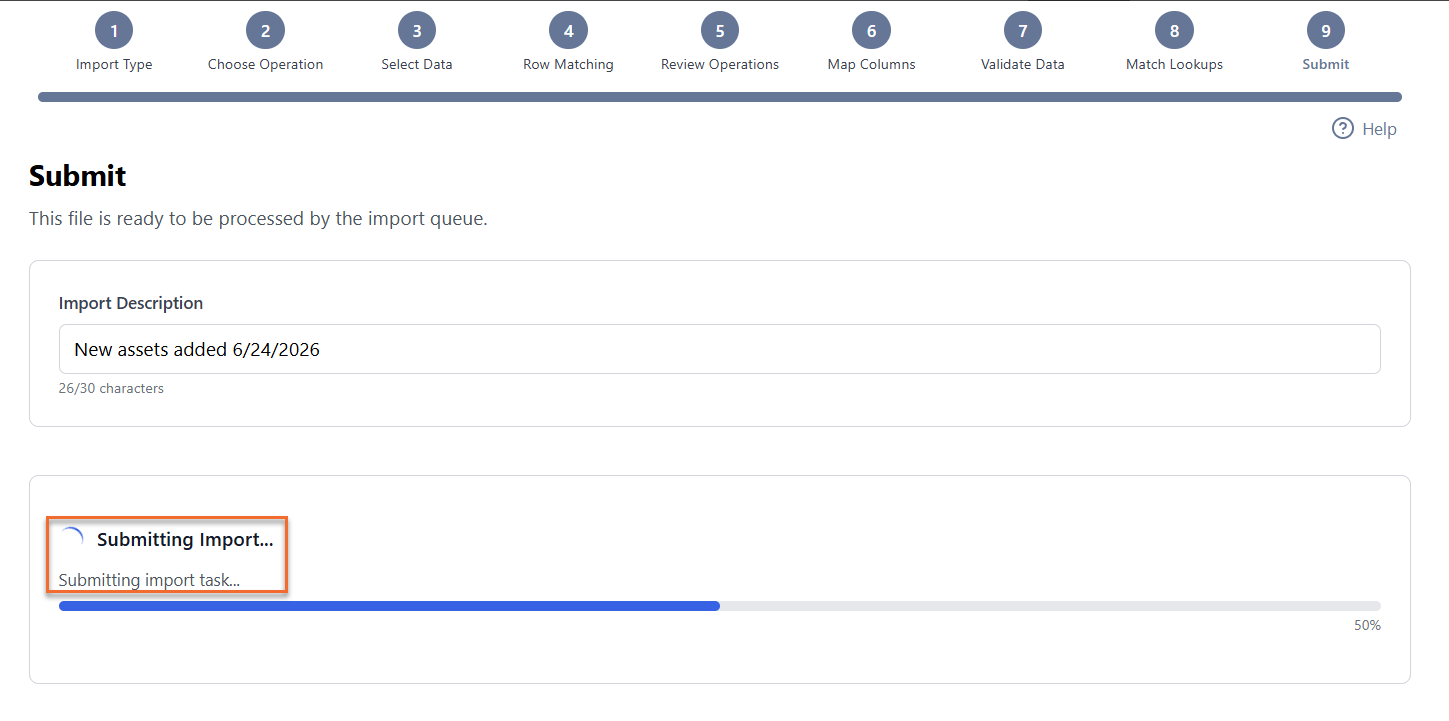Open the Import Type step label
1449x721 pixels.
pyautogui.click(x=114, y=64)
